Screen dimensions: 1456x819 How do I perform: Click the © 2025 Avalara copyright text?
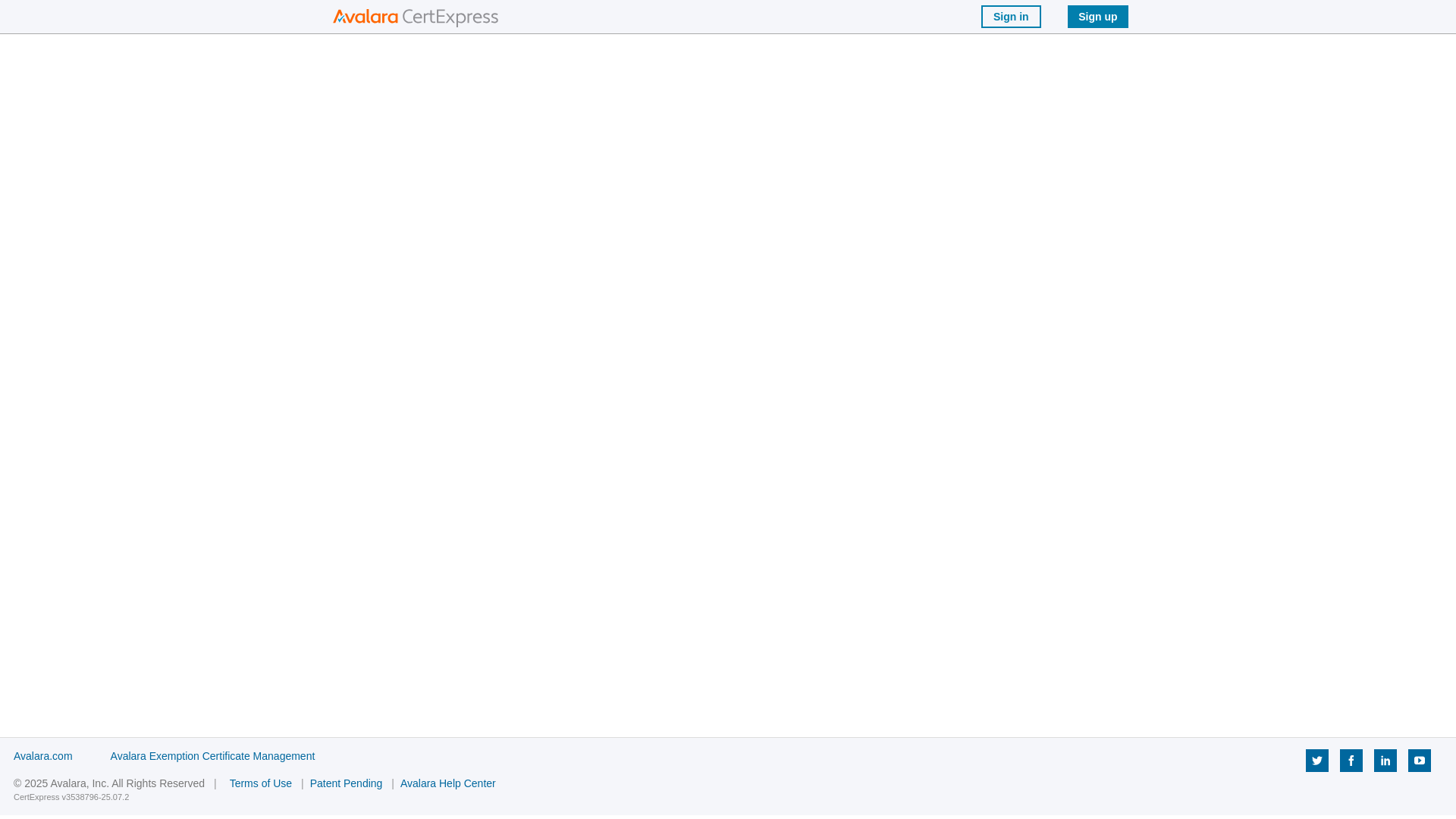(x=109, y=783)
